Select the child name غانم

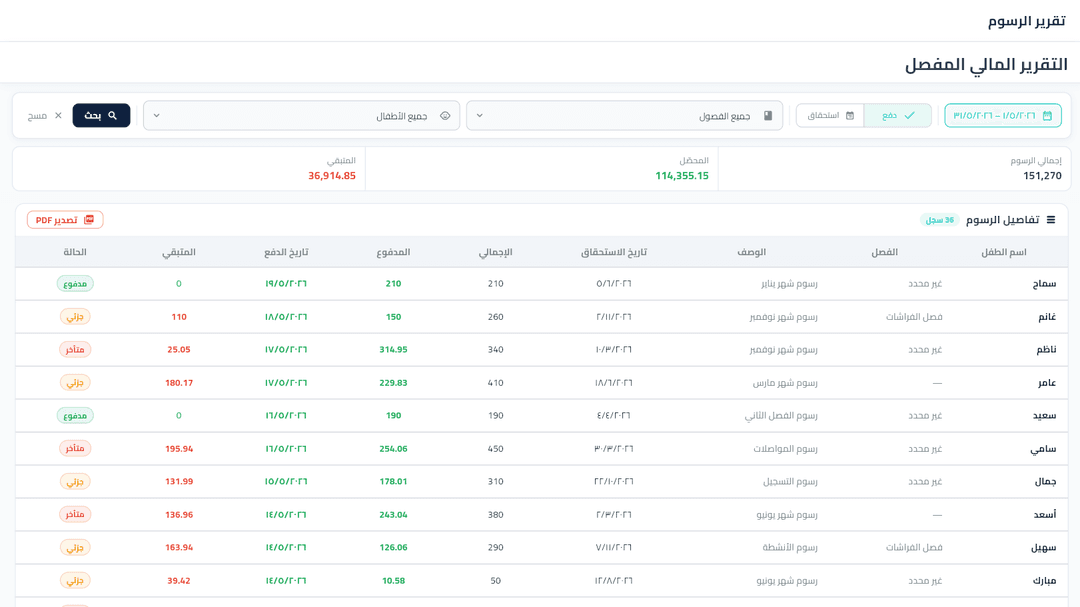coord(1047,317)
